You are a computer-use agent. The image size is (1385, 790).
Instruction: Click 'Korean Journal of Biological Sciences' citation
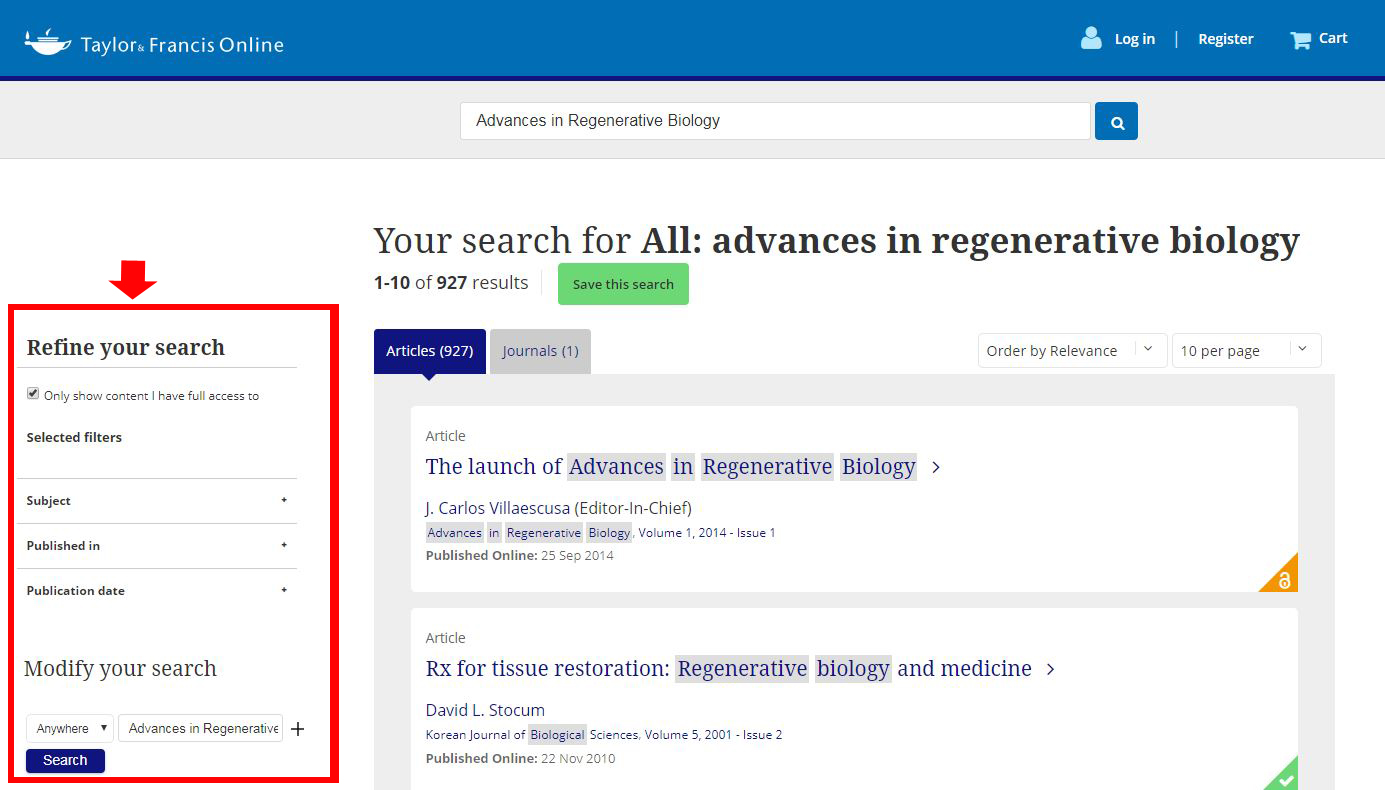tap(532, 735)
